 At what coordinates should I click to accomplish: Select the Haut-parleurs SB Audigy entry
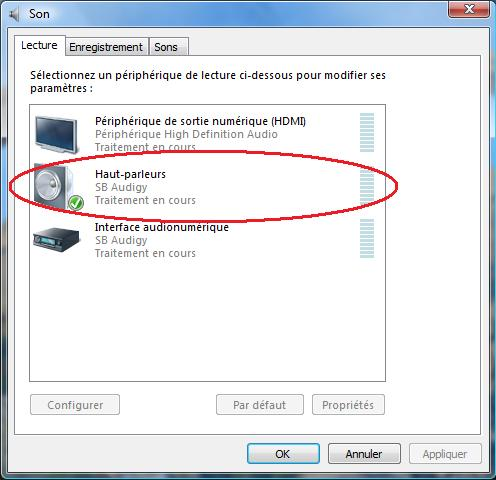[x=207, y=186]
